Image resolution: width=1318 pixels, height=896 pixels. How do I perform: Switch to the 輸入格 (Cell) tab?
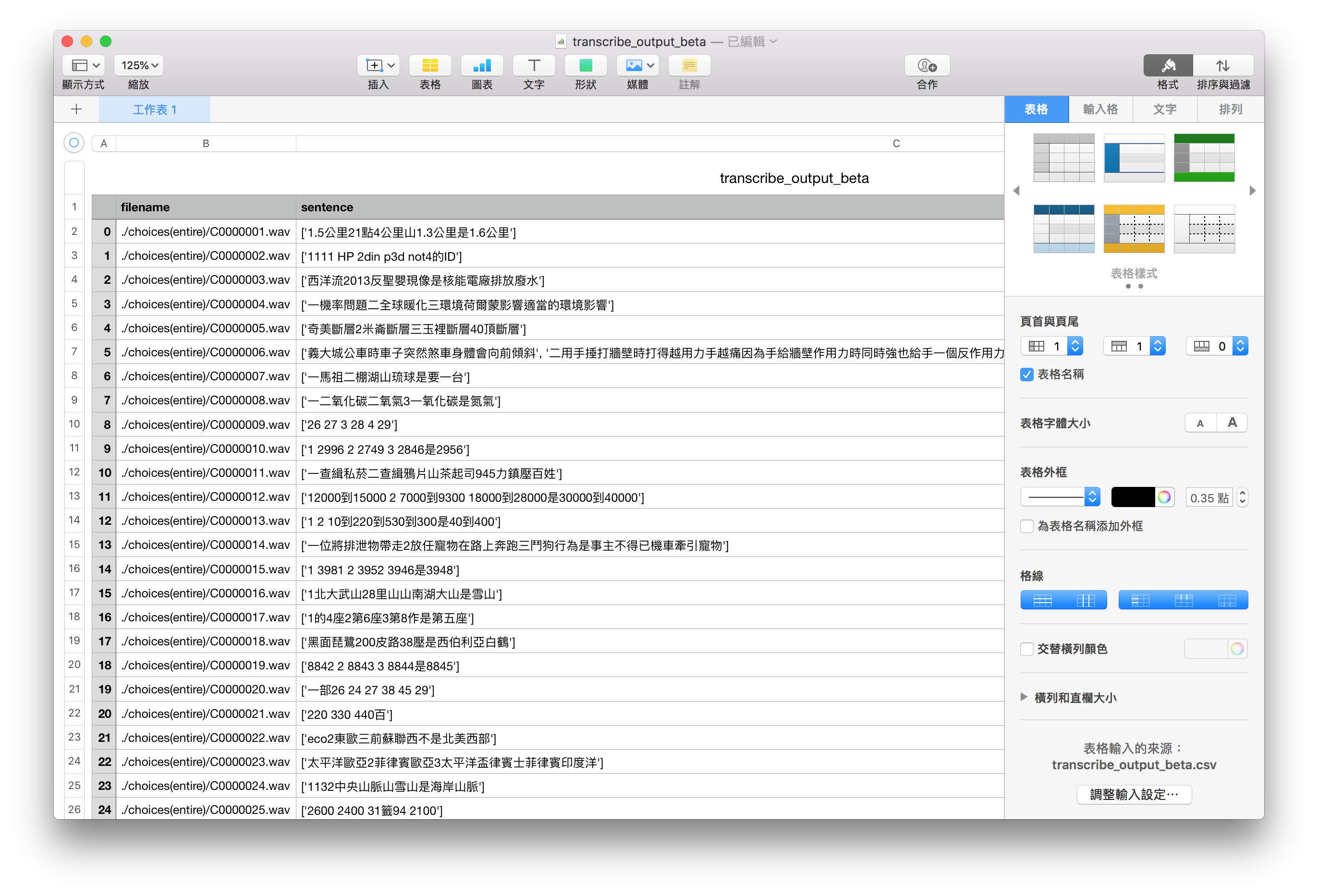point(1100,109)
